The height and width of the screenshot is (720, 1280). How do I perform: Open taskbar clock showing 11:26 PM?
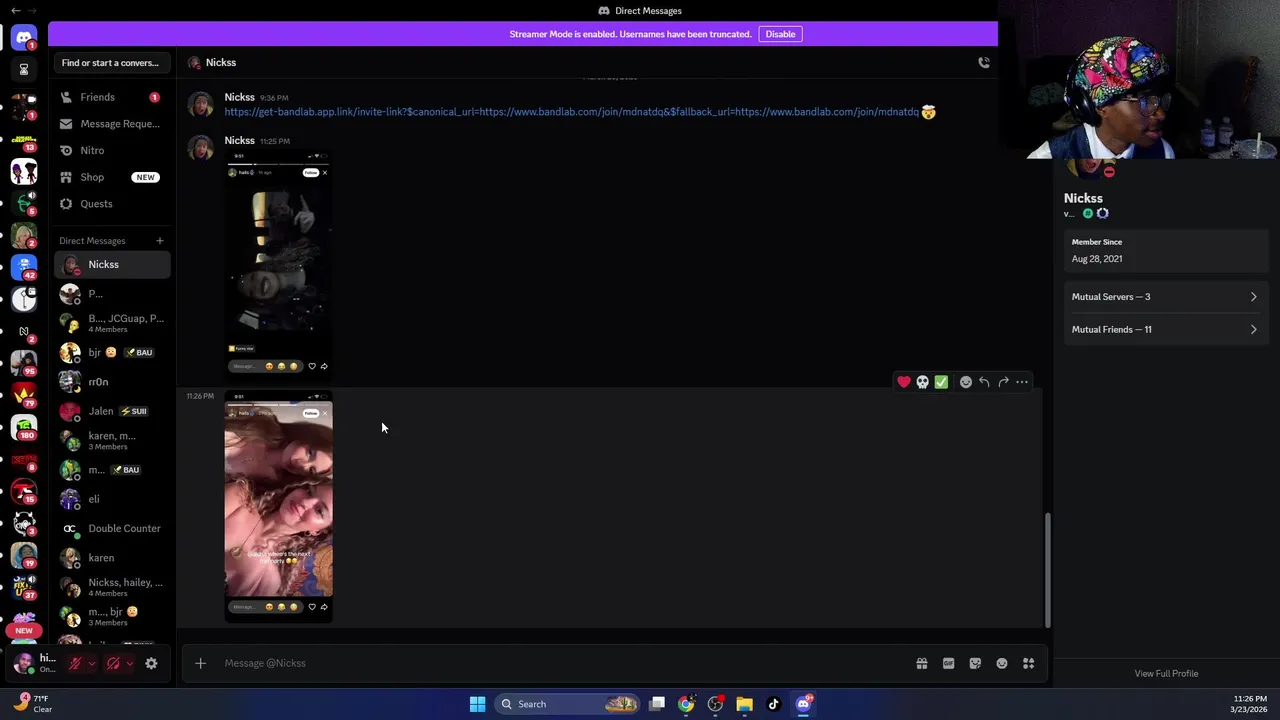click(1250, 704)
